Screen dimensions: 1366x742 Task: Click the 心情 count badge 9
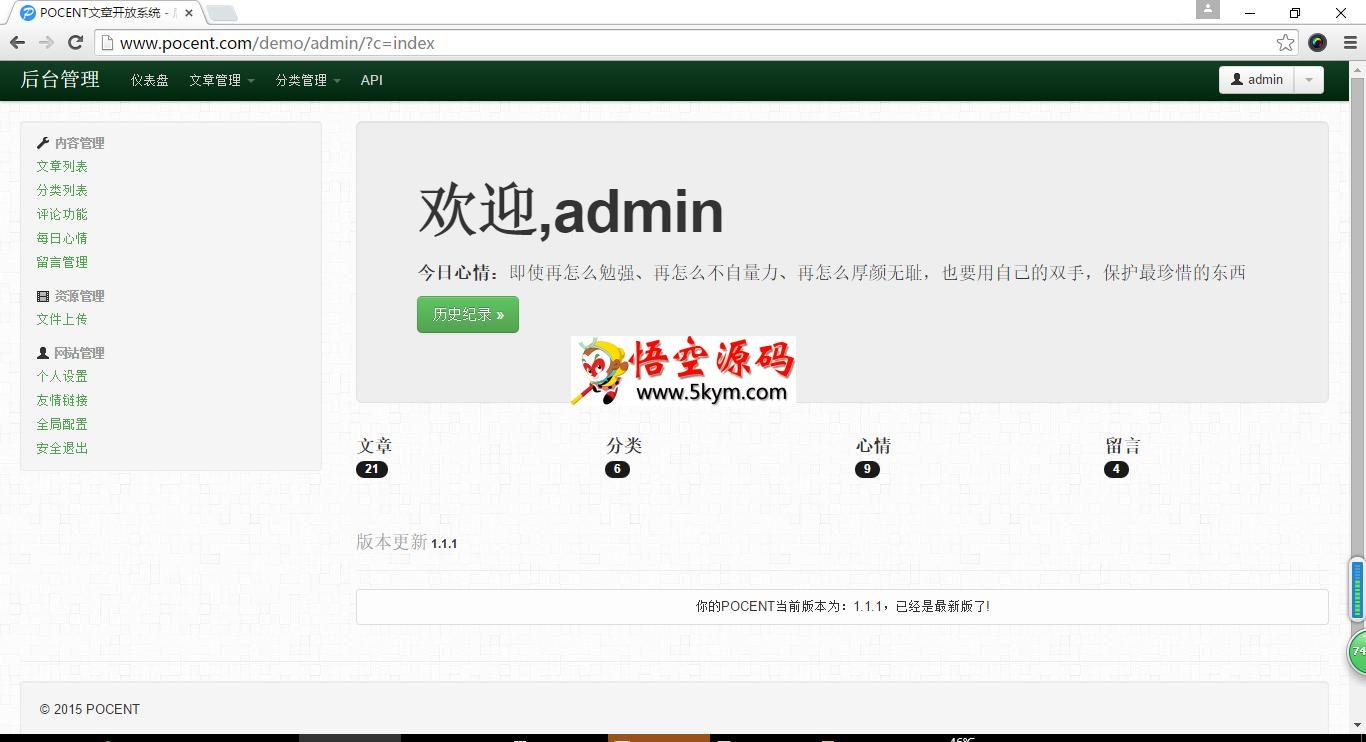point(867,469)
